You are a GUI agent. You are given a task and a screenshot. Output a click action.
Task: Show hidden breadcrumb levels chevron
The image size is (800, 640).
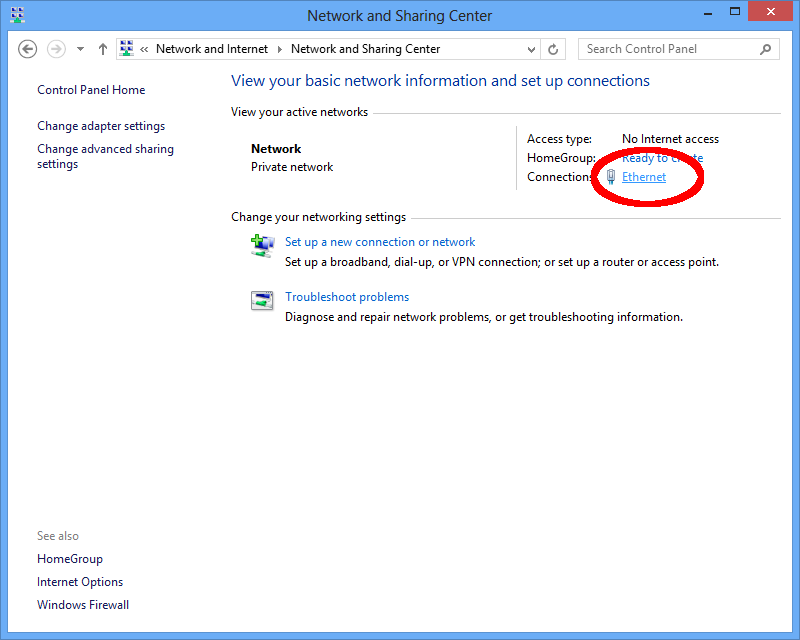tap(144, 50)
